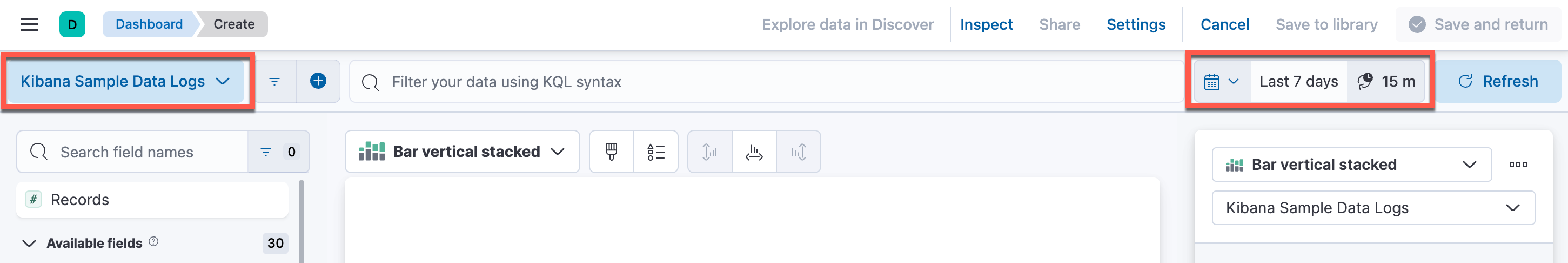Viewport: 1568px width, 263px height.
Task: Click the green D space avatar
Action: 72,24
